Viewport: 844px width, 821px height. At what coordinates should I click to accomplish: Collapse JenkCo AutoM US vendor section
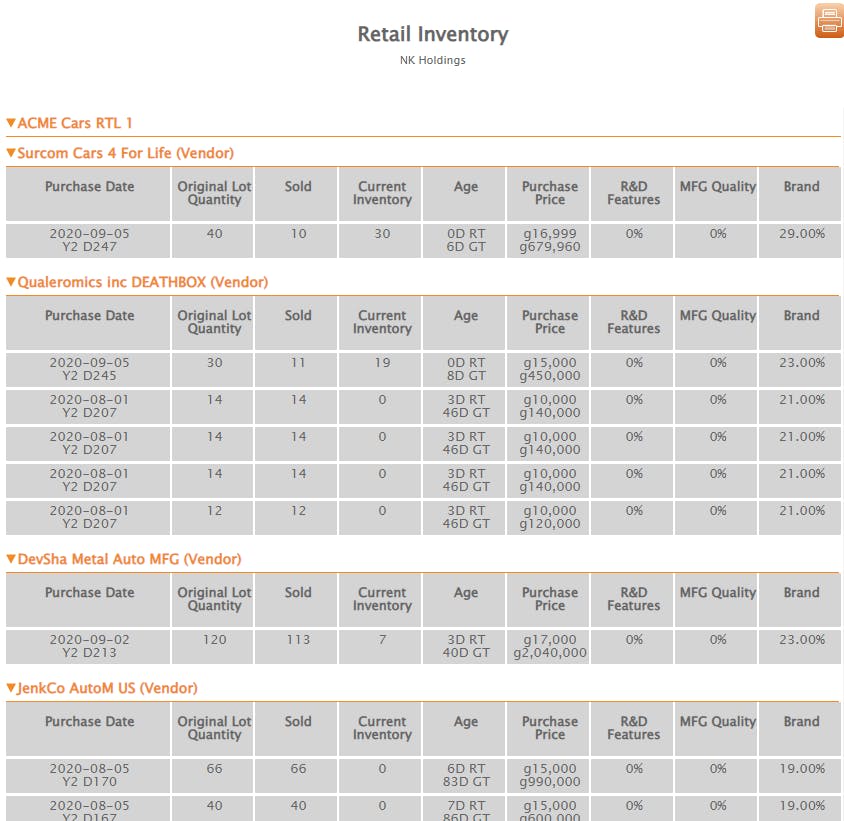pos(102,689)
